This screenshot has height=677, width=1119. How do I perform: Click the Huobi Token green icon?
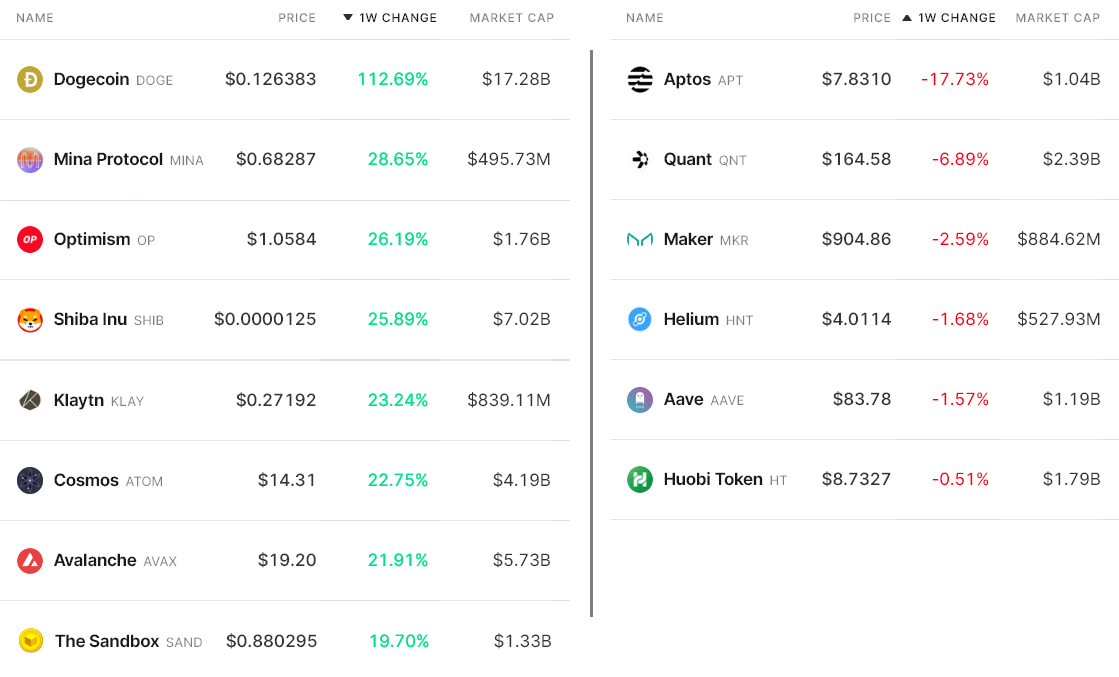[640, 479]
